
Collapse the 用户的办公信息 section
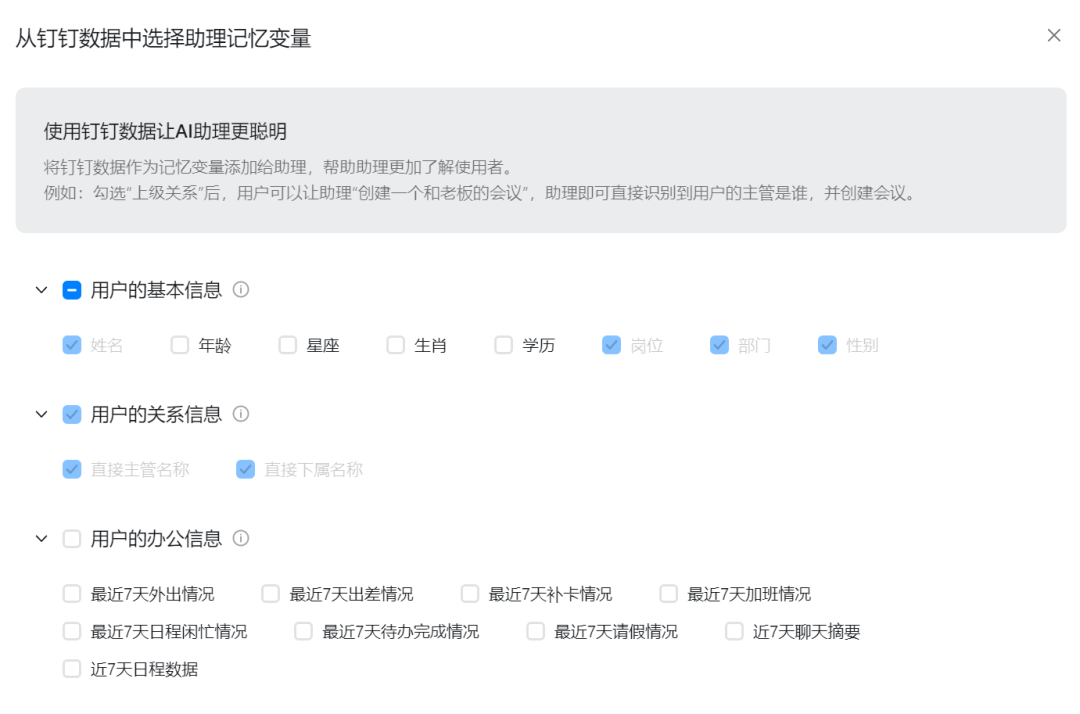(x=41, y=538)
